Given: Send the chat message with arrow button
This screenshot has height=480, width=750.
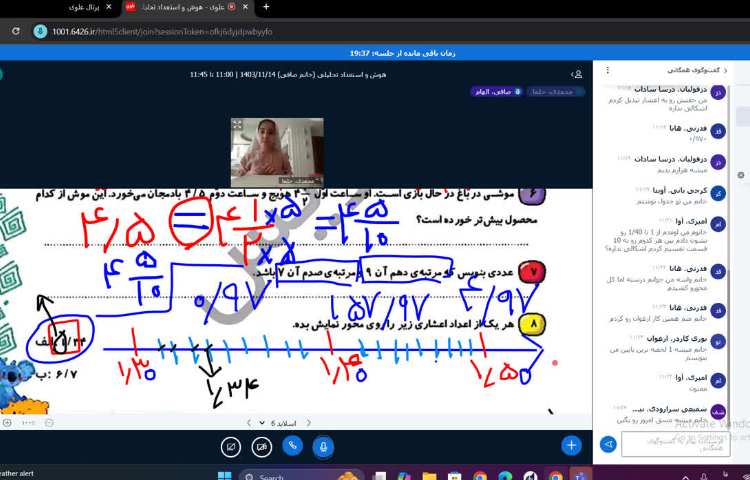Looking at the screenshot, I should pyautogui.click(x=607, y=444).
